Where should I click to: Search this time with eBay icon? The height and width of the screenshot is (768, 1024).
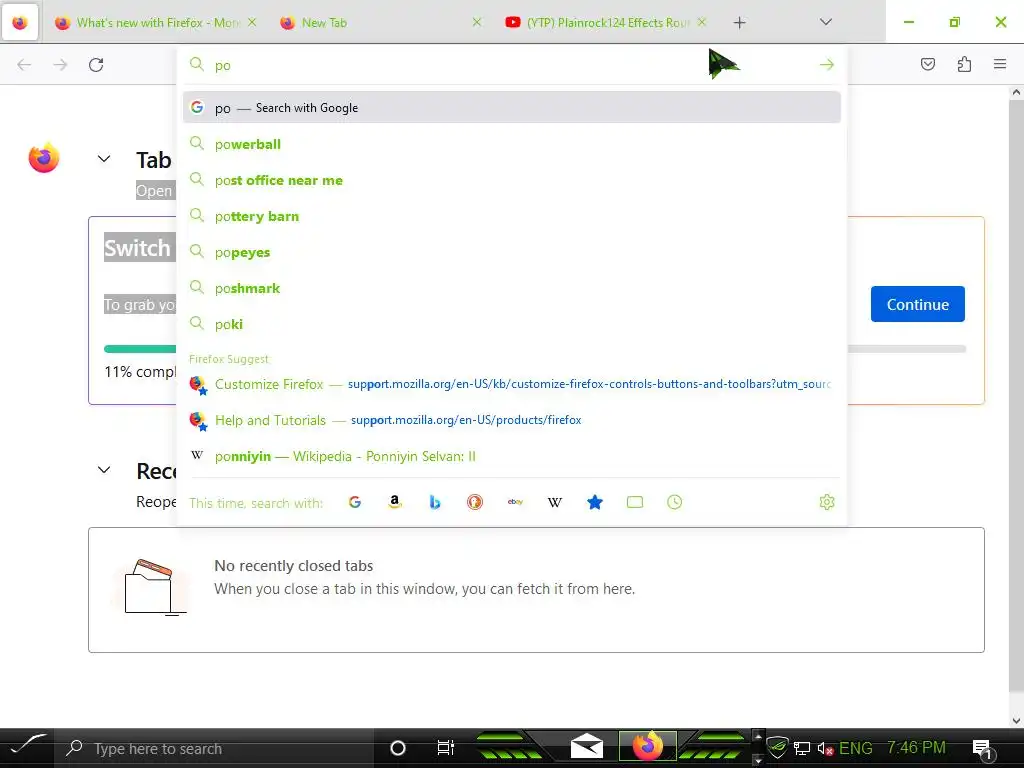(x=515, y=502)
